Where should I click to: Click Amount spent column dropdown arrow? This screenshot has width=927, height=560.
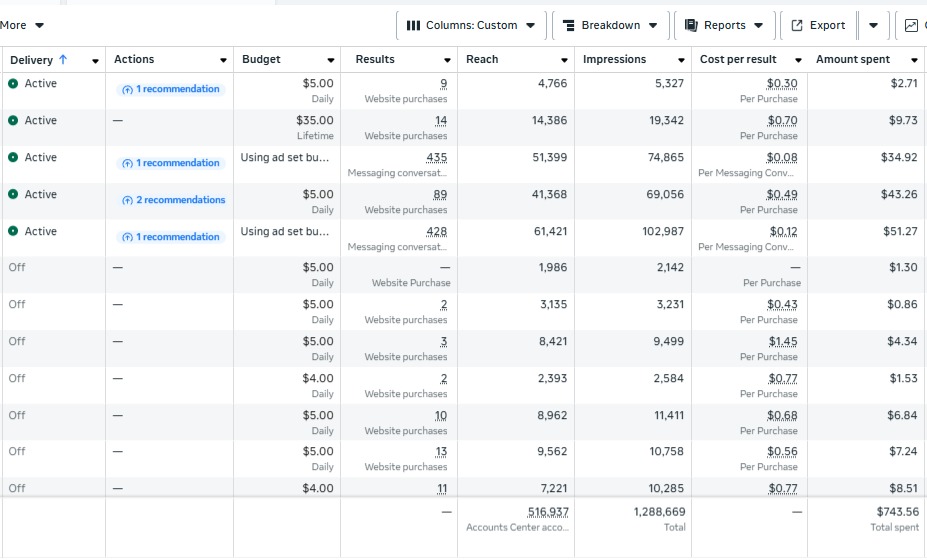tap(914, 61)
